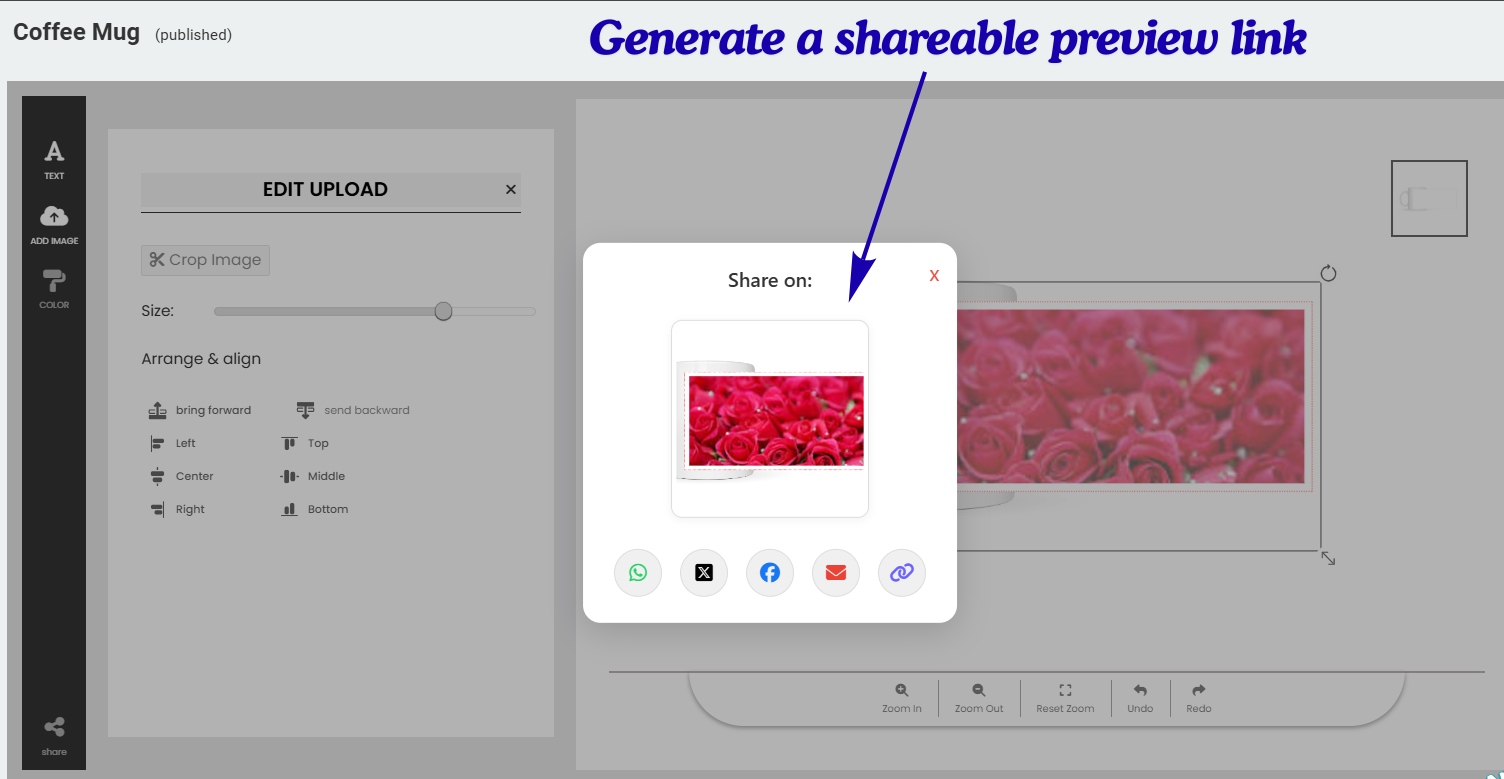
Task: Click the Coffee Mug product title
Action: tap(77, 32)
